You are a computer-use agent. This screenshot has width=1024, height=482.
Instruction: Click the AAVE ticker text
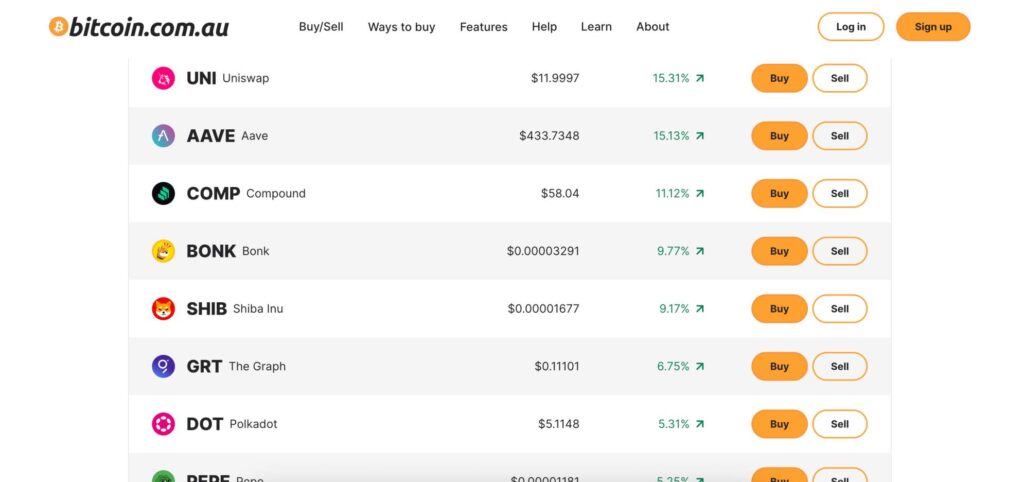(211, 136)
